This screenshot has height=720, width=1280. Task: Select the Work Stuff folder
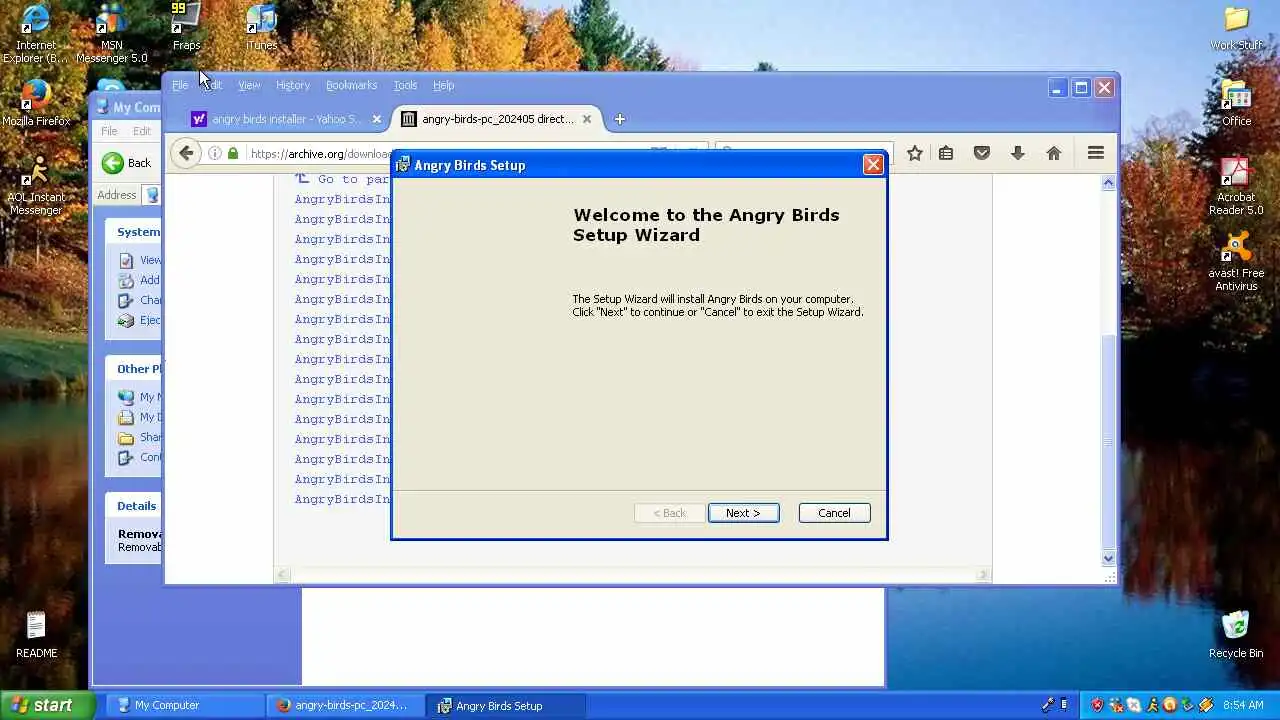coord(1236,27)
